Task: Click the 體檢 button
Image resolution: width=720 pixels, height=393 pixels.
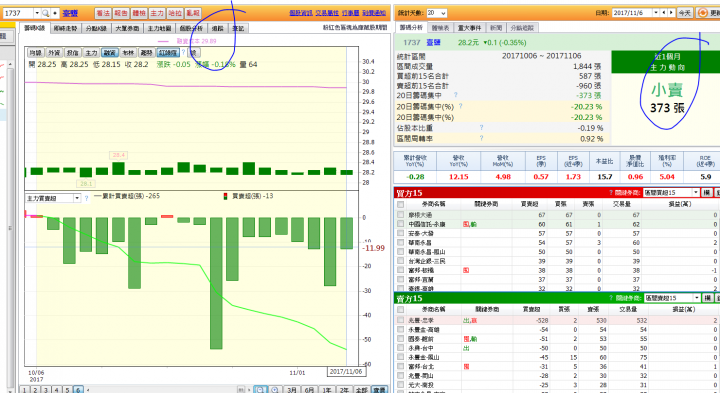Action: point(139,13)
